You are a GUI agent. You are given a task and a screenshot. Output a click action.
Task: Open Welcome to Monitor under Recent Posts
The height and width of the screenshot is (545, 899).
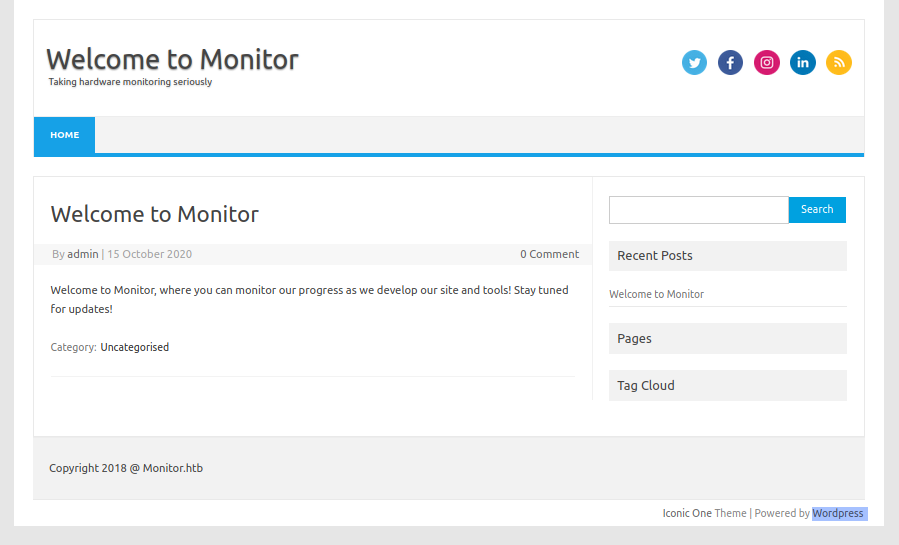pyautogui.click(x=656, y=294)
